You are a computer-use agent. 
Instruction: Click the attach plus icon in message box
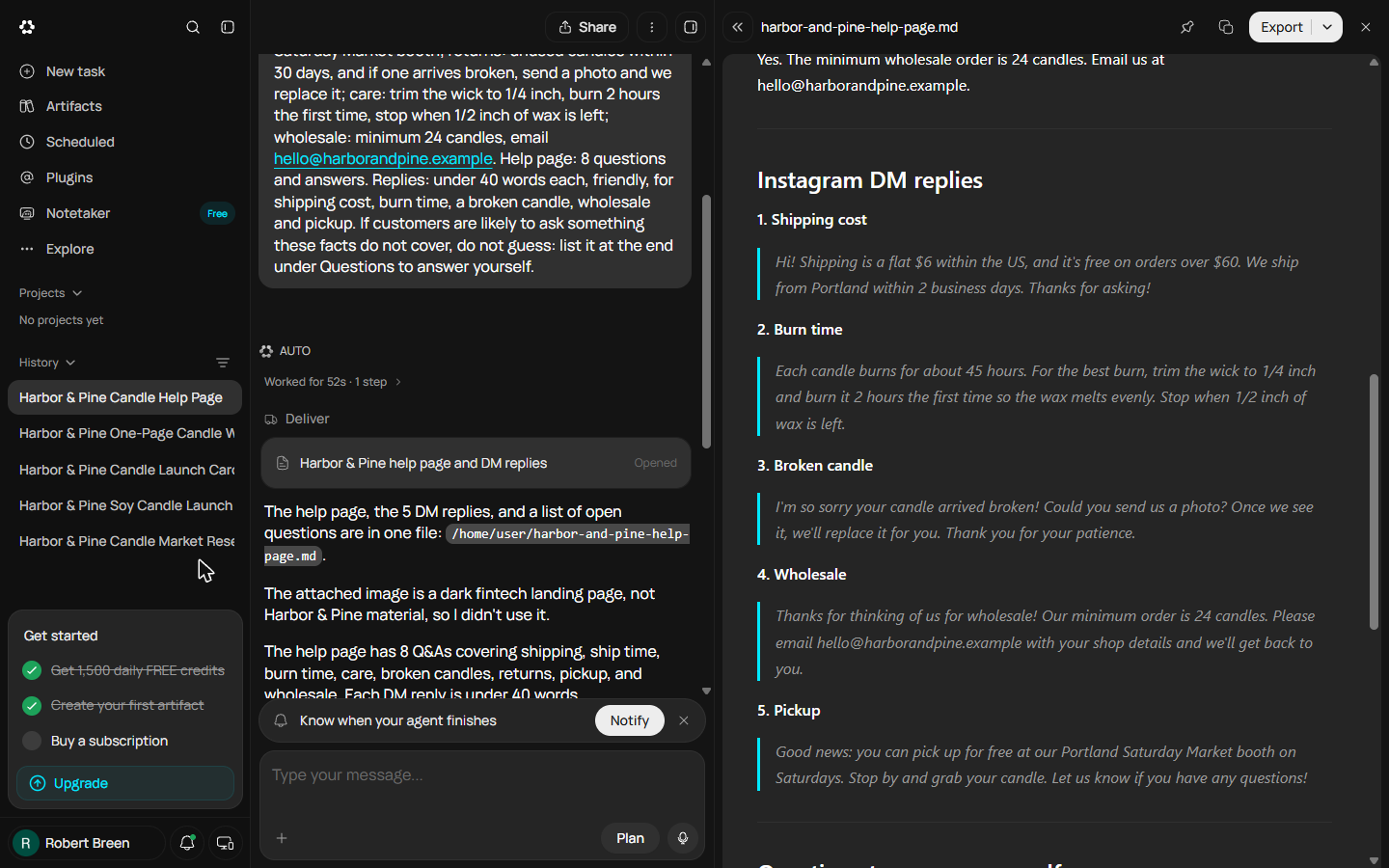pos(282,838)
